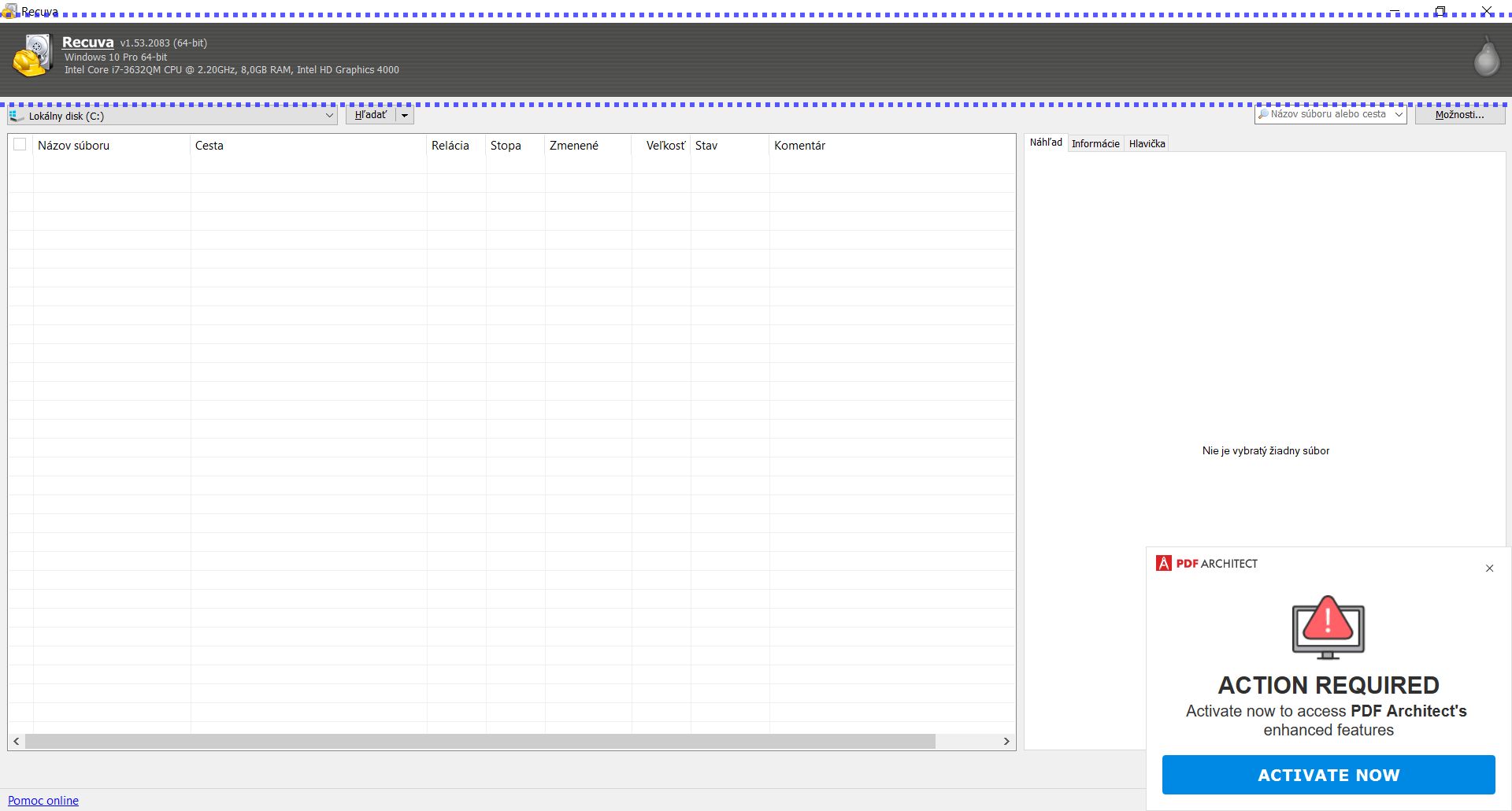
Task: Sort by Cesta column header
Action: (x=308, y=145)
